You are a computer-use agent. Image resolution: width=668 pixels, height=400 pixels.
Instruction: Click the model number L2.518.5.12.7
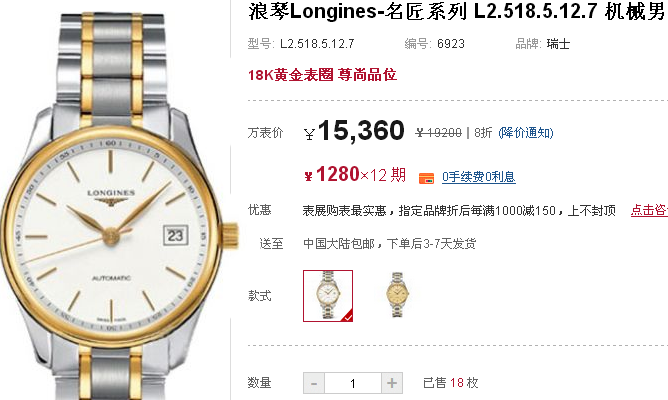[x=317, y=44]
